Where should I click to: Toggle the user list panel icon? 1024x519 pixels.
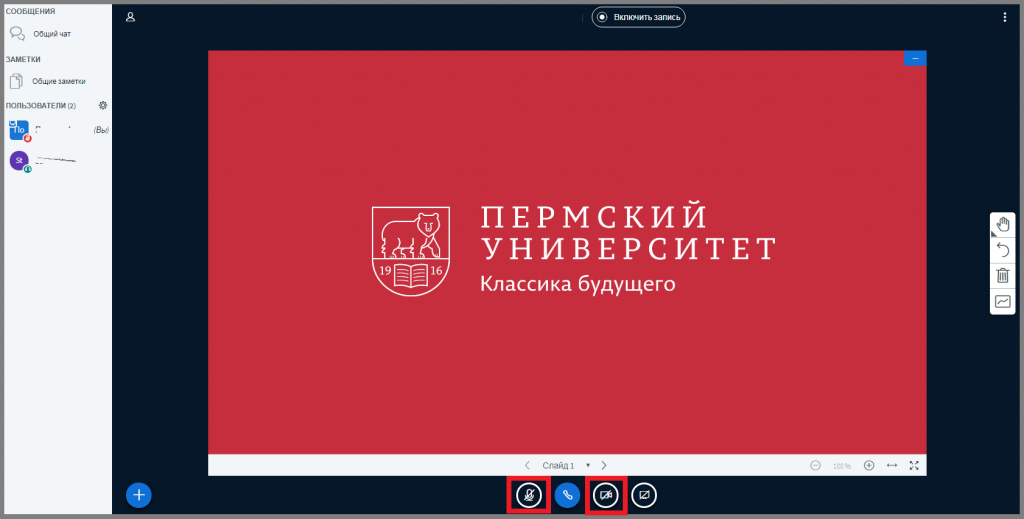tap(131, 17)
